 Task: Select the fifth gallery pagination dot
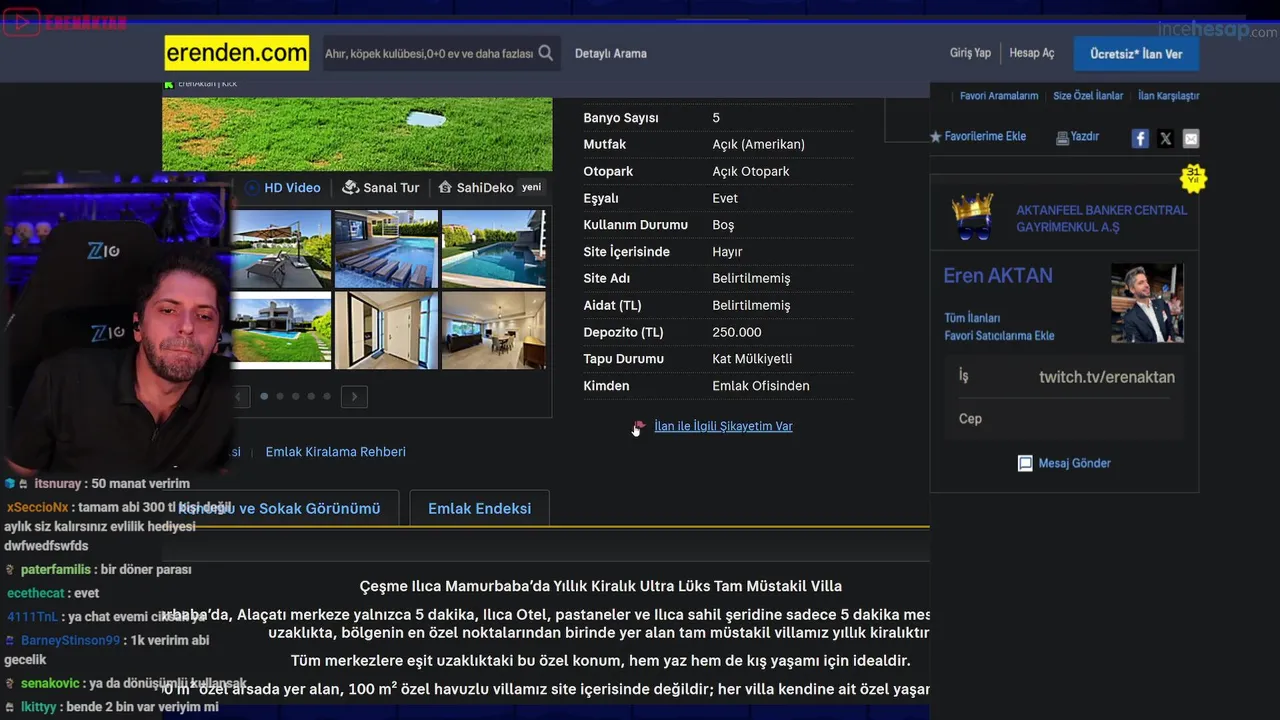pyautogui.click(x=327, y=397)
